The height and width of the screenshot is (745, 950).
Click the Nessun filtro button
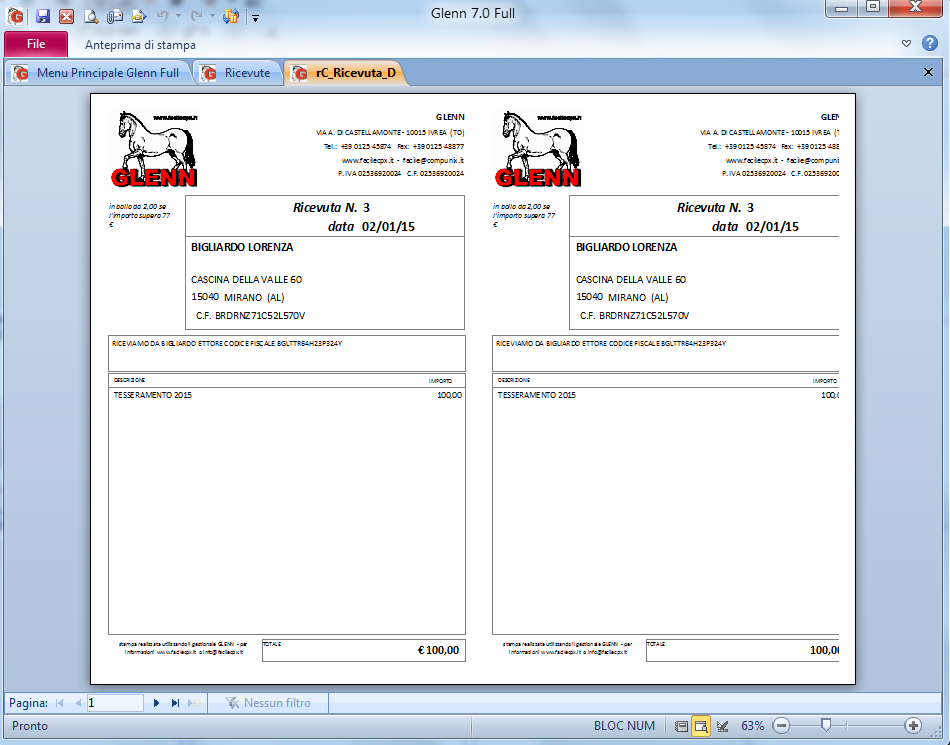pos(268,703)
